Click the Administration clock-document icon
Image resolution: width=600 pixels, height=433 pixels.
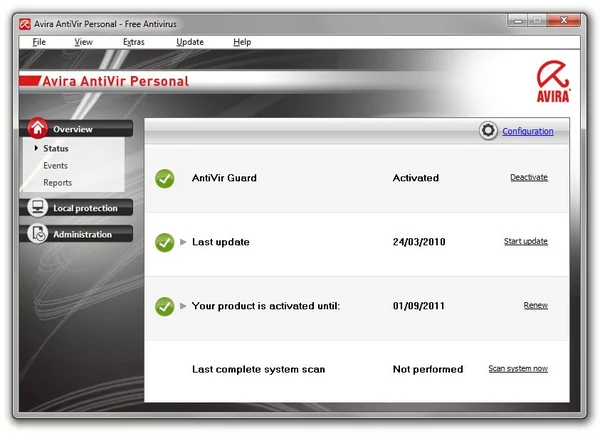pyautogui.click(x=38, y=233)
